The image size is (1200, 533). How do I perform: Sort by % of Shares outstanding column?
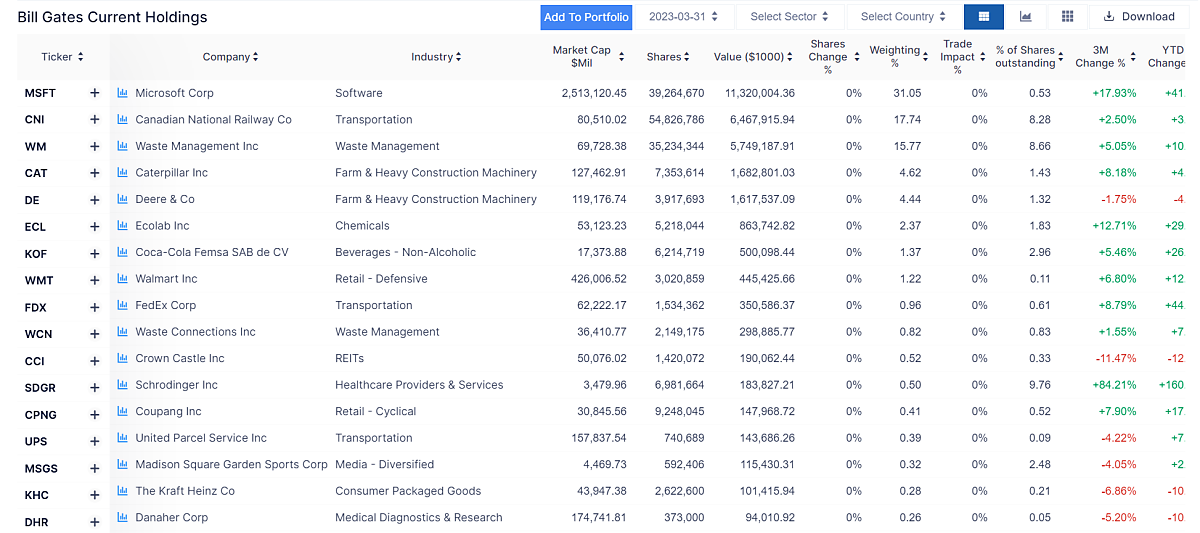point(1029,57)
